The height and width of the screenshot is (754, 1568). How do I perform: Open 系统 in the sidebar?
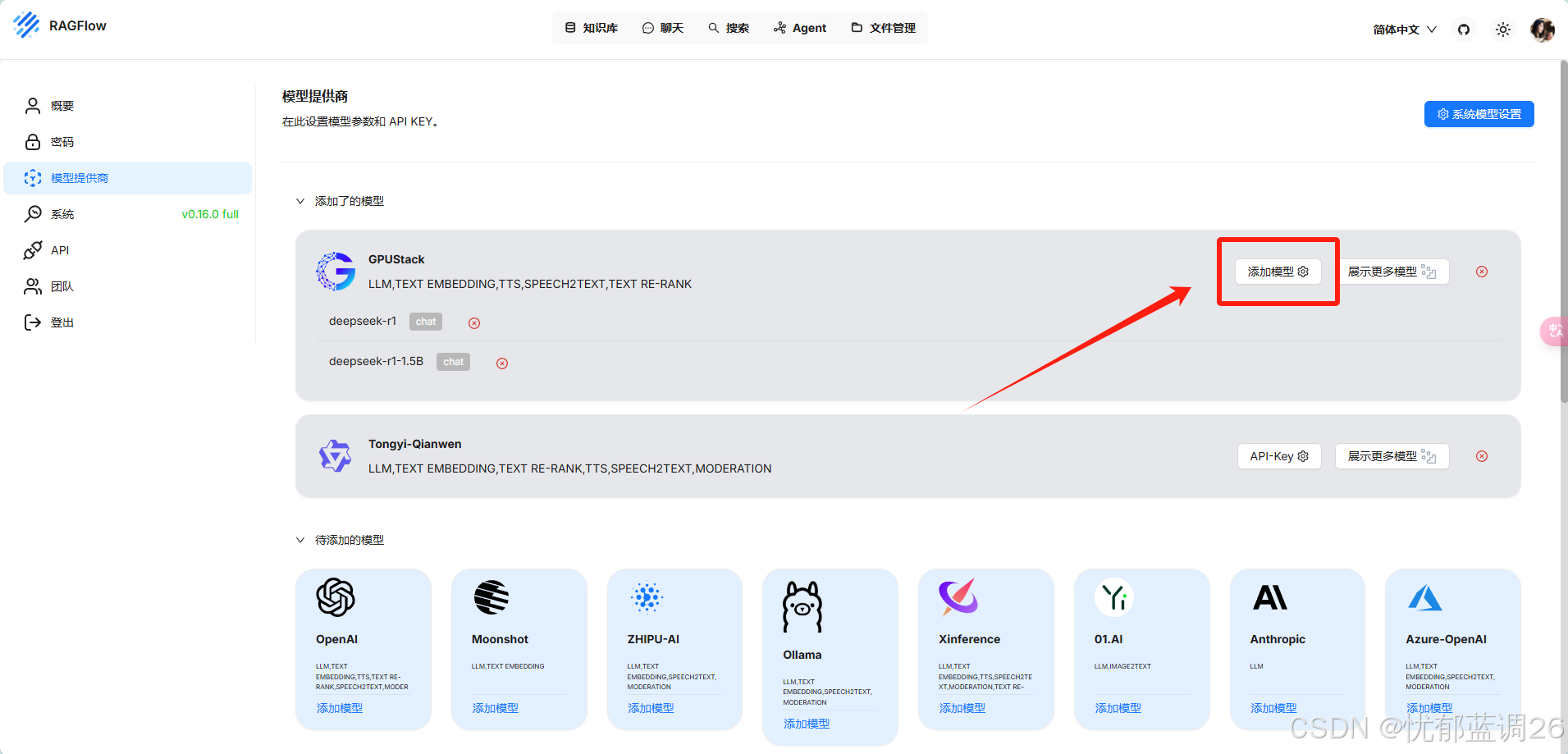tap(128, 214)
